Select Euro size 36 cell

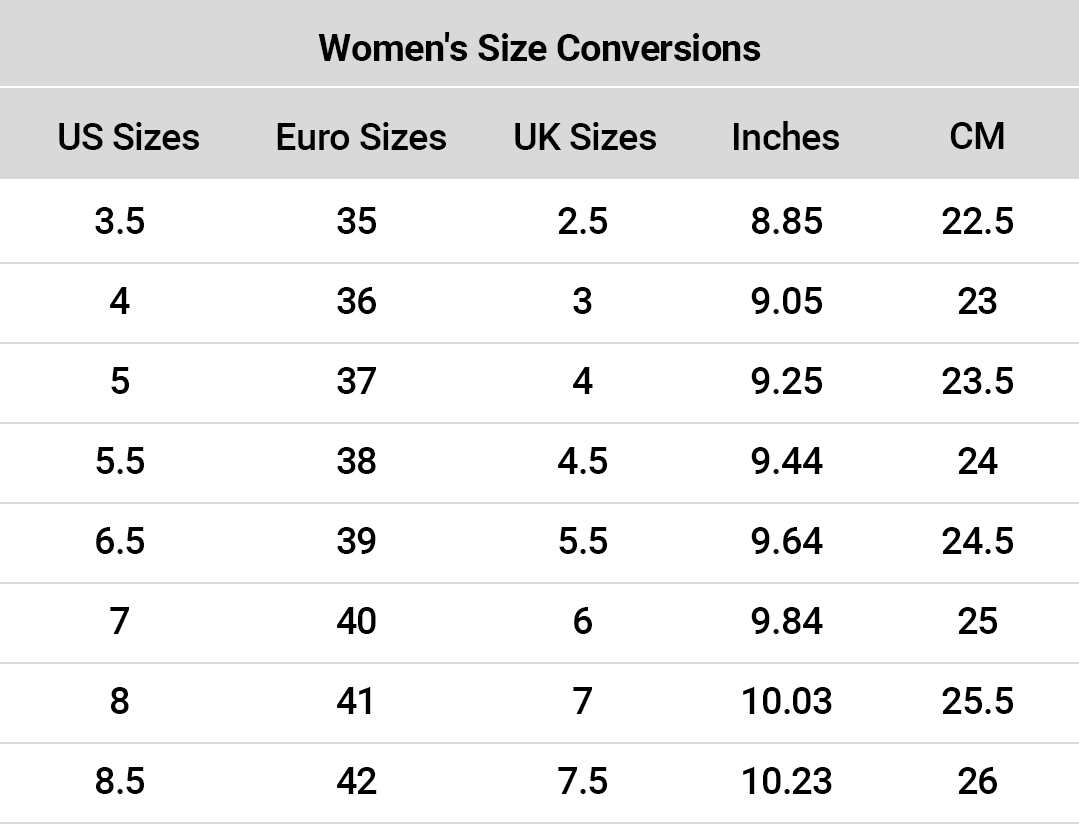pos(357,301)
